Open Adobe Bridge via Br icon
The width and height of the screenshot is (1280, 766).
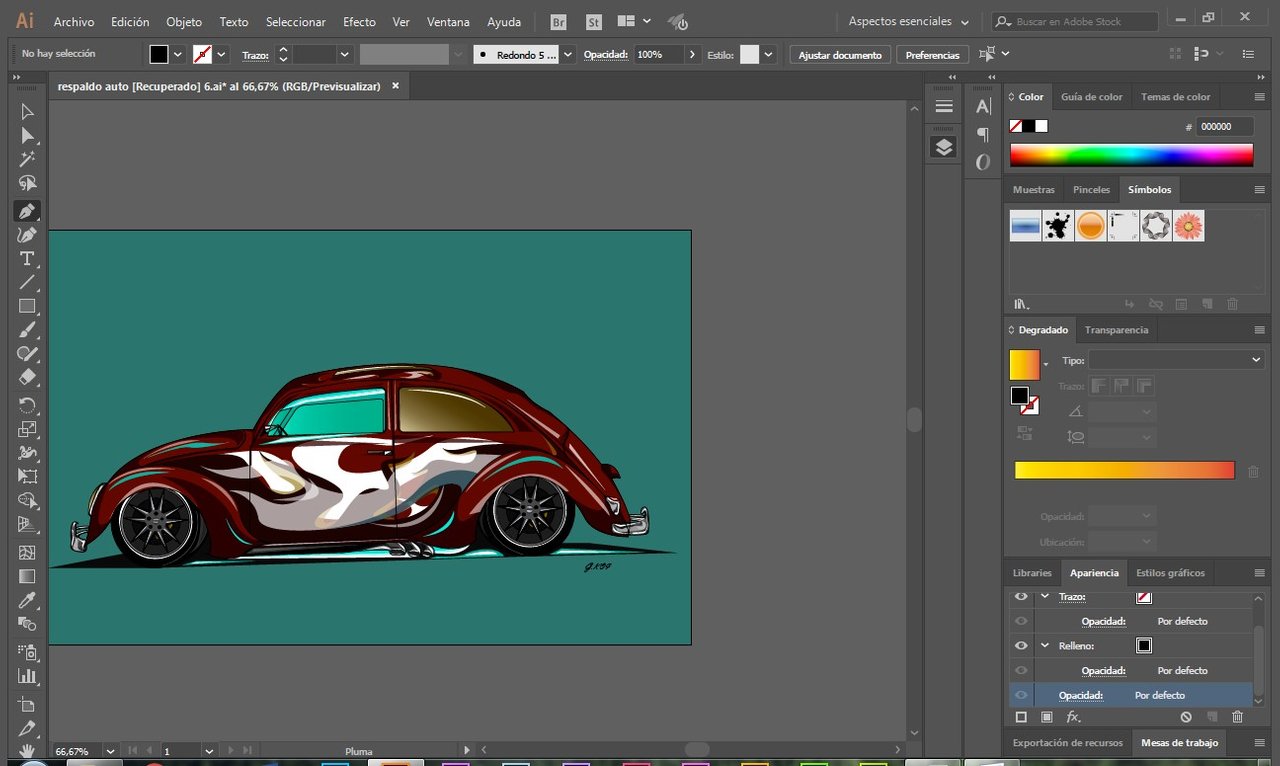click(558, 21)
